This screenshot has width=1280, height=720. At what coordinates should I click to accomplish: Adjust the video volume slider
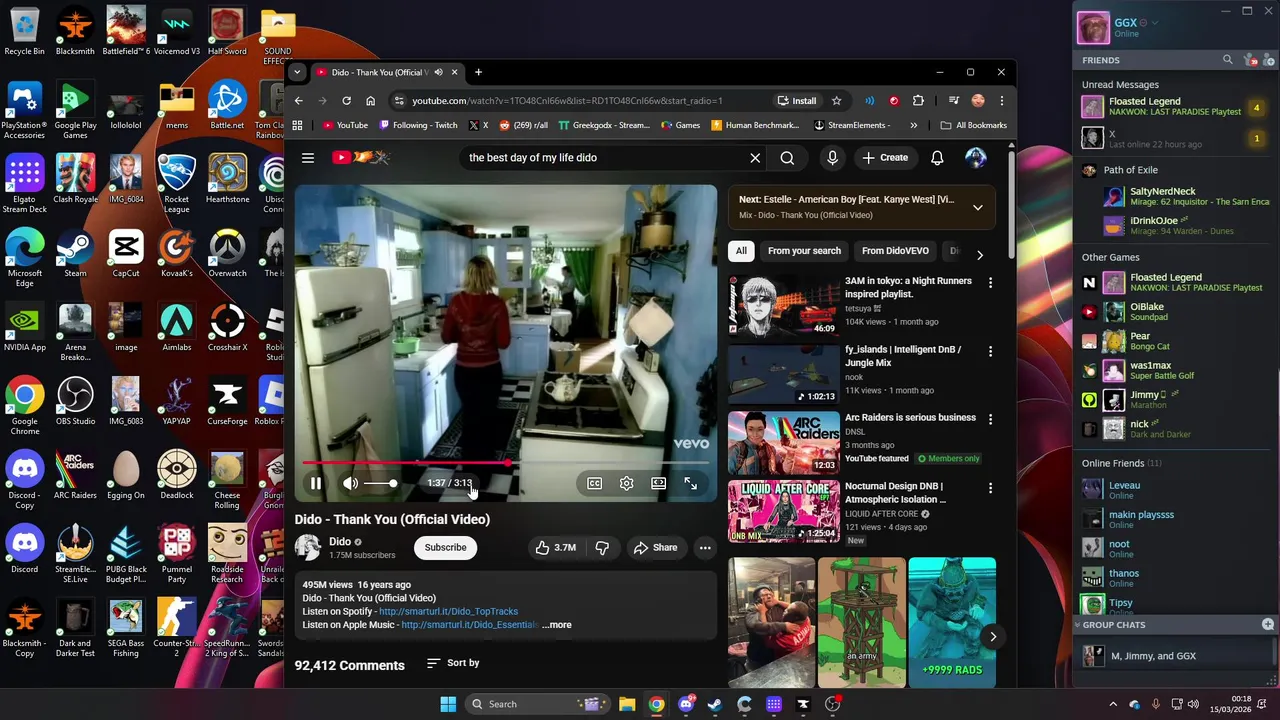[380, 484]
